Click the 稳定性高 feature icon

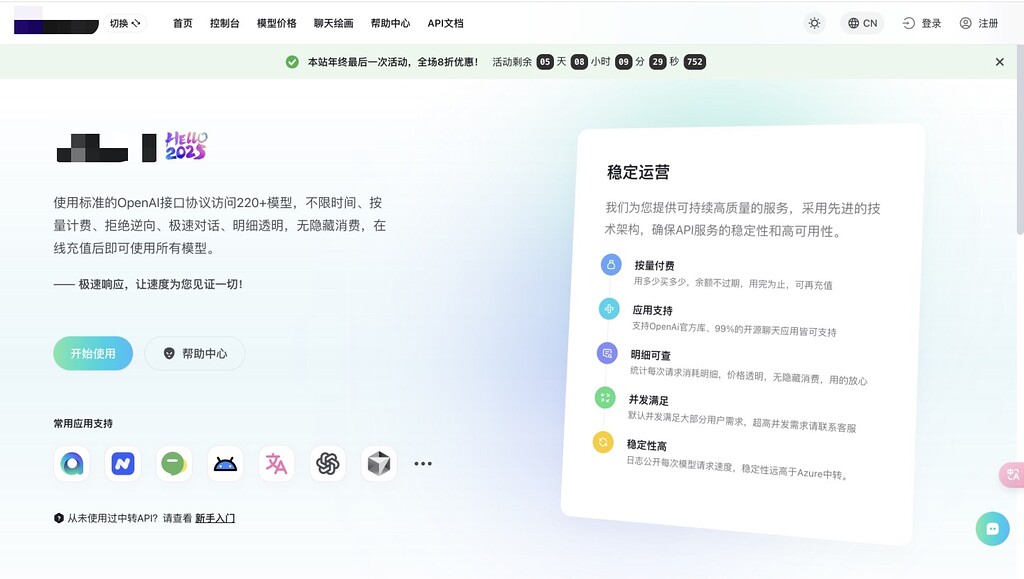pyautogui.click(x=603, y=442)
